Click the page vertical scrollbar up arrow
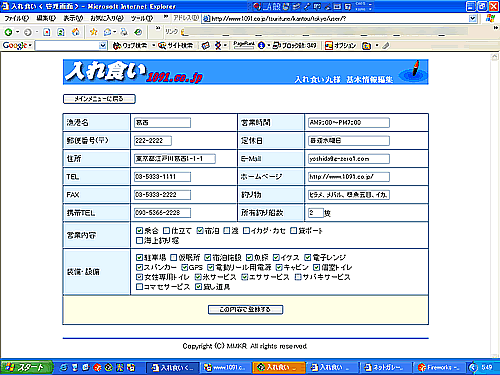 point(495,57)
